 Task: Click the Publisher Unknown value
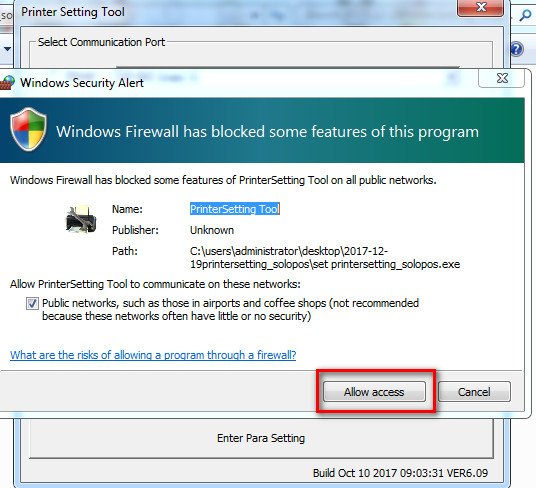tap(212, 230)
